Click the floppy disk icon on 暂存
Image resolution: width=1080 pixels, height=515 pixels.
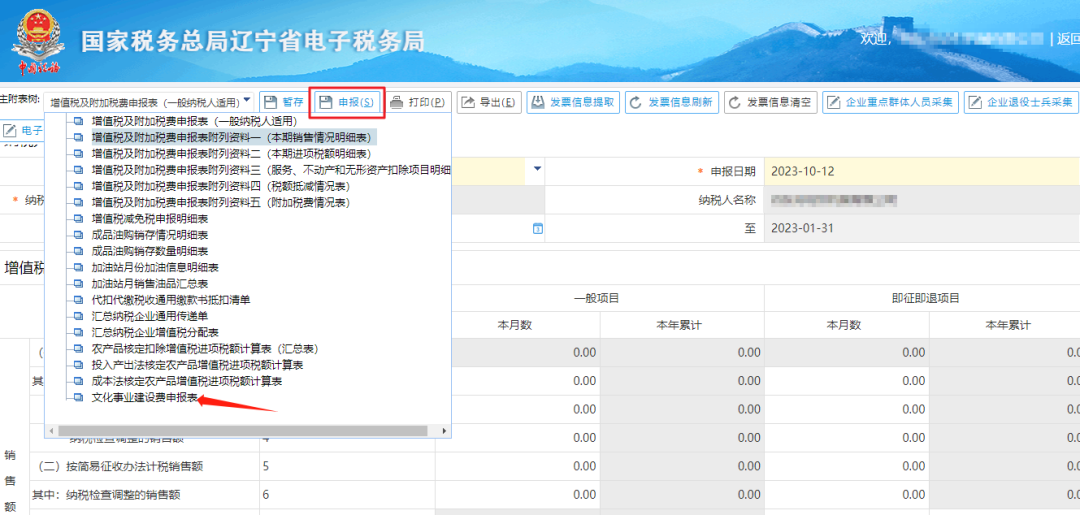[271, 103]
